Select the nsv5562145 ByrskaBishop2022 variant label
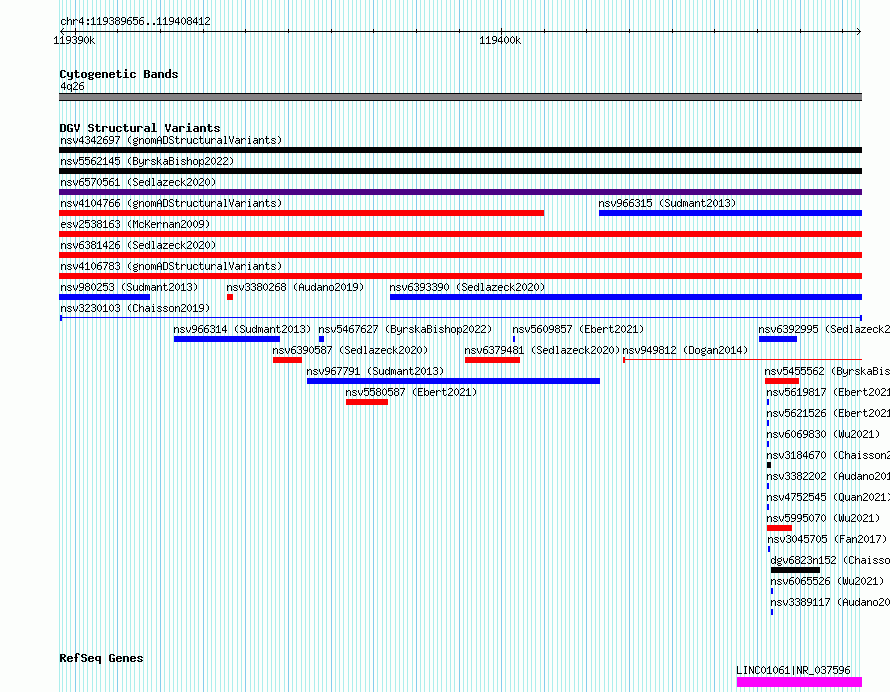Image resolution: width=890 pixels, height=692 pixels. point(147,161)
